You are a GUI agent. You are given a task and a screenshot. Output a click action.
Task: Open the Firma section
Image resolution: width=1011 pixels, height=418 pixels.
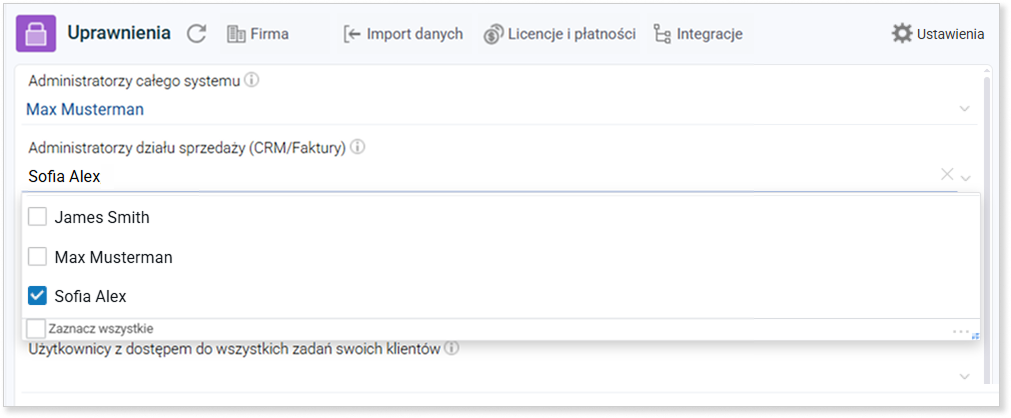[x=258, y=34]
